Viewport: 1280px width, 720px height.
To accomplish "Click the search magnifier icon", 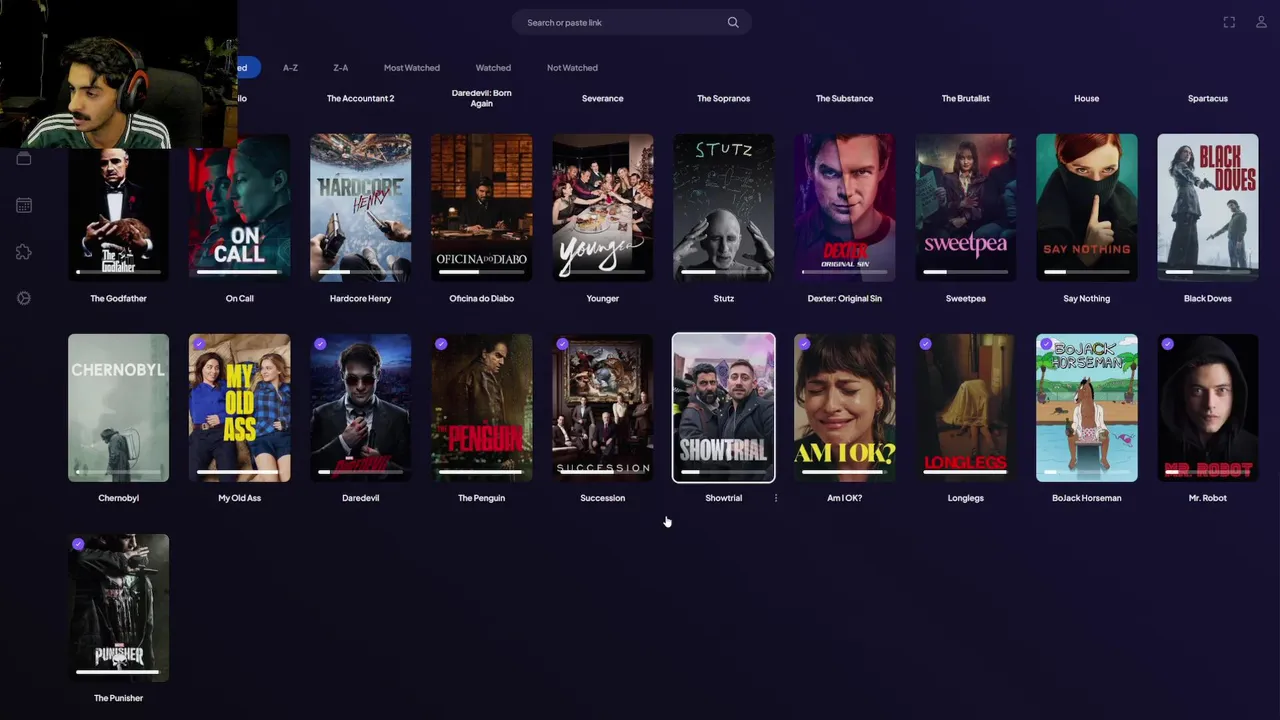I will point(733,22).
